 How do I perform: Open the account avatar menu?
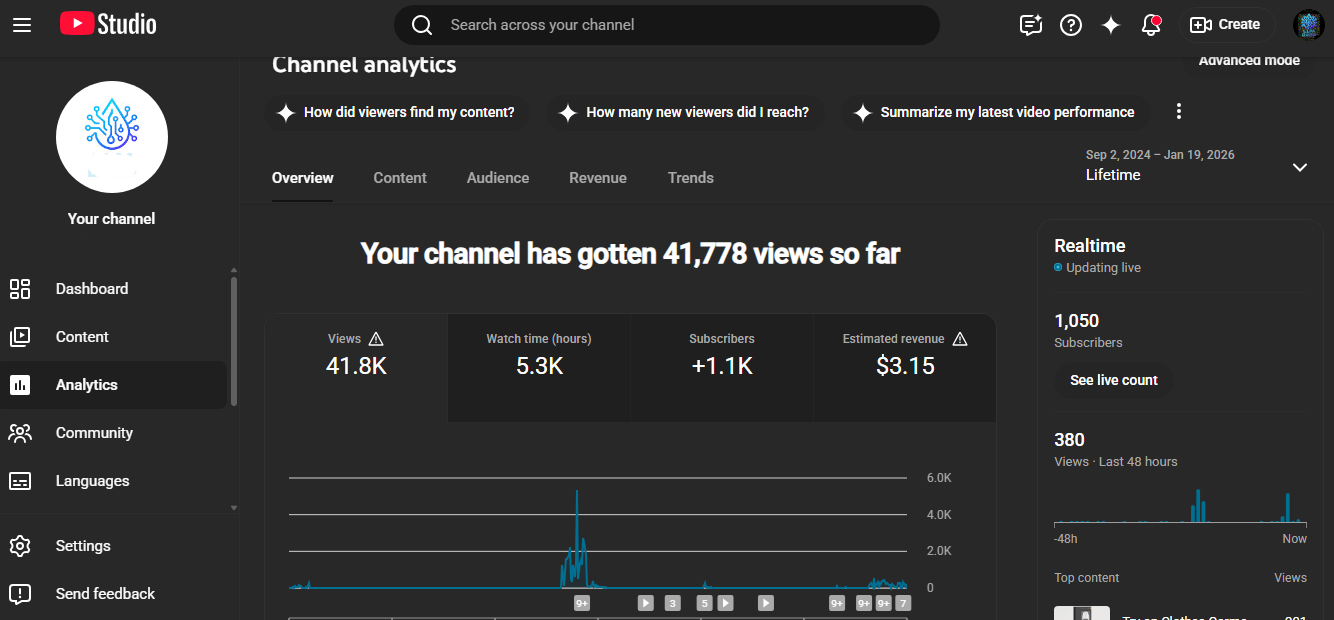pos(1308,25)
